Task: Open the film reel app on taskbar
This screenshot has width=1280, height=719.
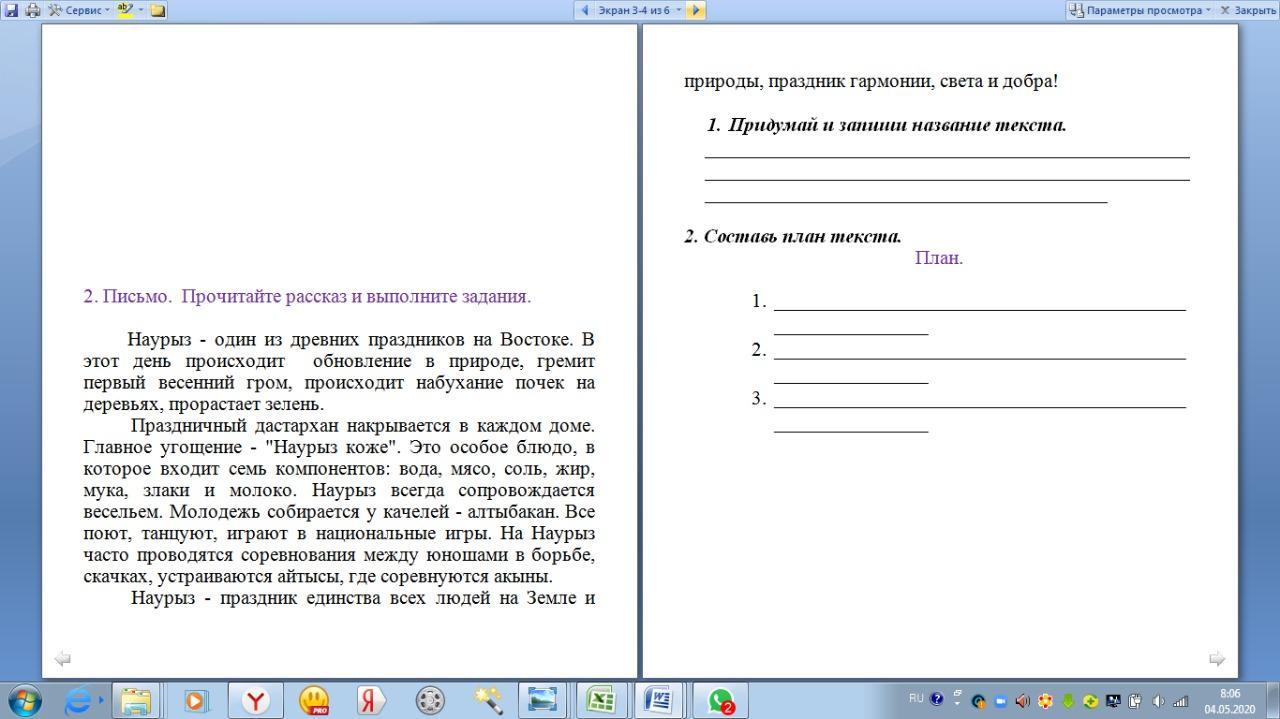Action: 430,701
